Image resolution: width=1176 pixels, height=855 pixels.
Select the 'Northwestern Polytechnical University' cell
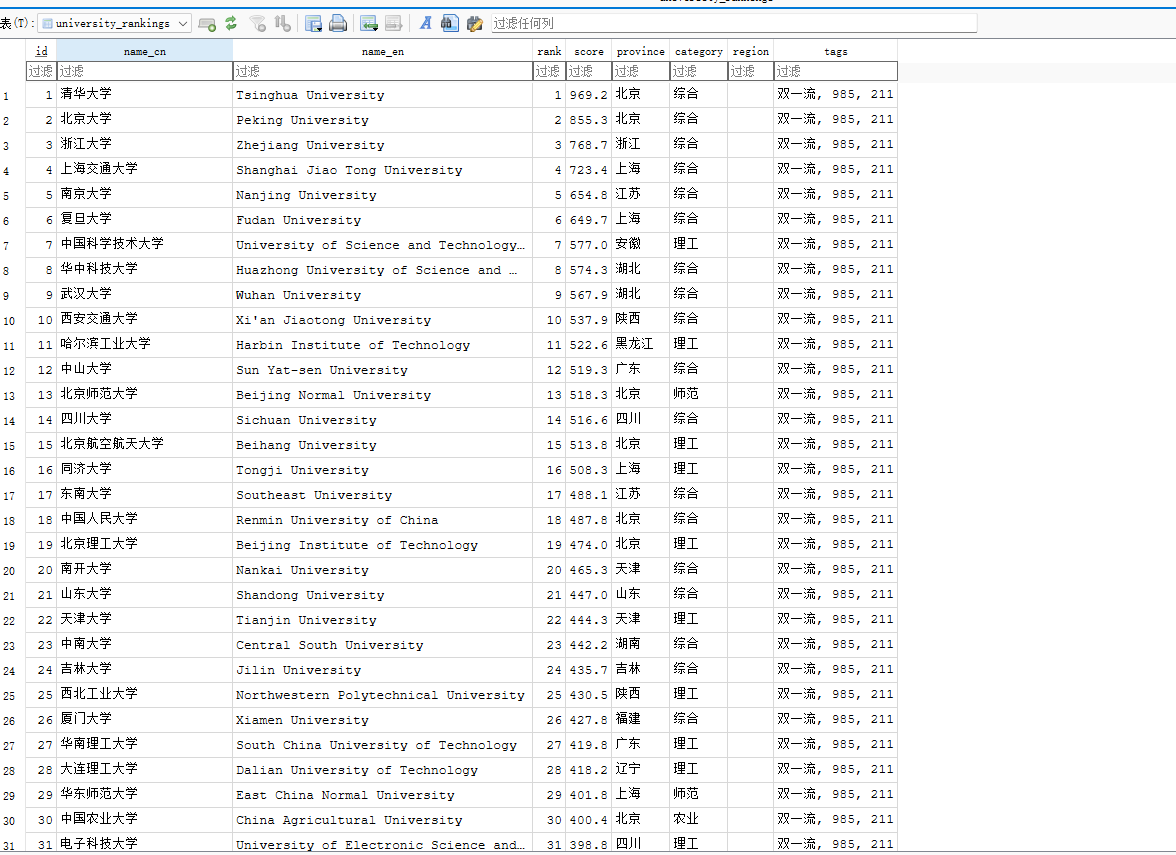[x=382, y=694]
